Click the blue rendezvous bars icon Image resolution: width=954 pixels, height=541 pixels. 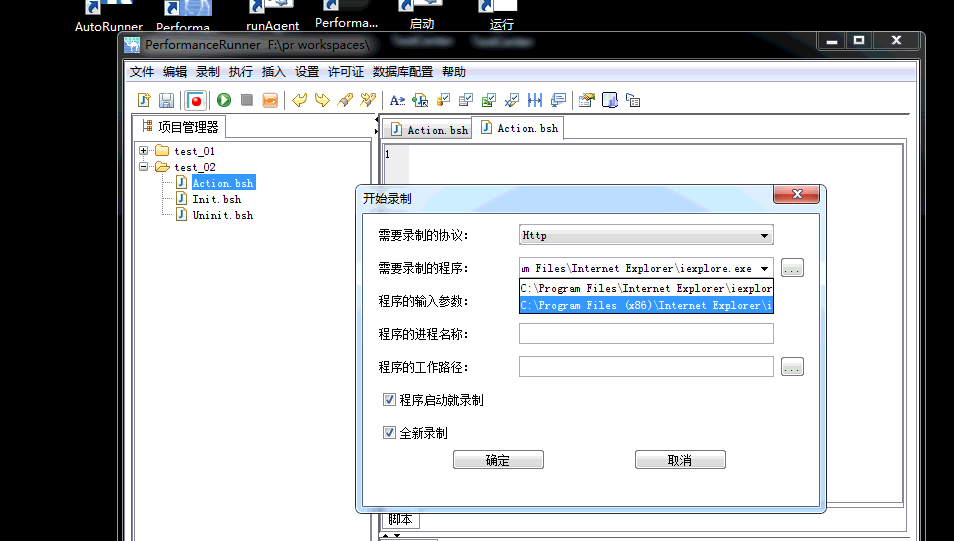535,100
